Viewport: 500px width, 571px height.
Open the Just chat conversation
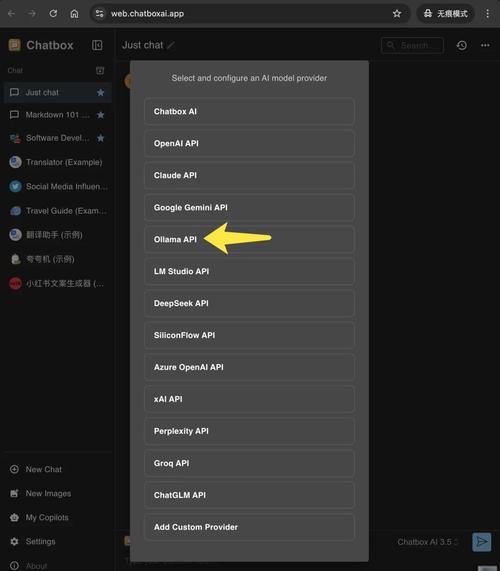point(58,92)
